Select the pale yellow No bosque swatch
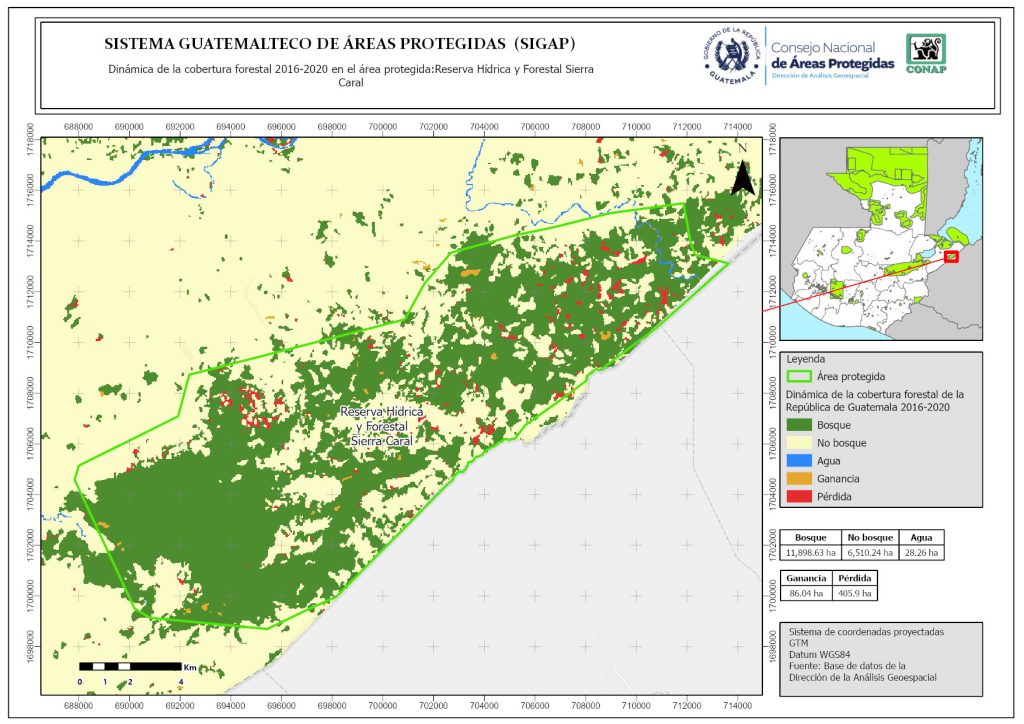This screenshot has width=1024, height=724. click(x=800, y=443)
